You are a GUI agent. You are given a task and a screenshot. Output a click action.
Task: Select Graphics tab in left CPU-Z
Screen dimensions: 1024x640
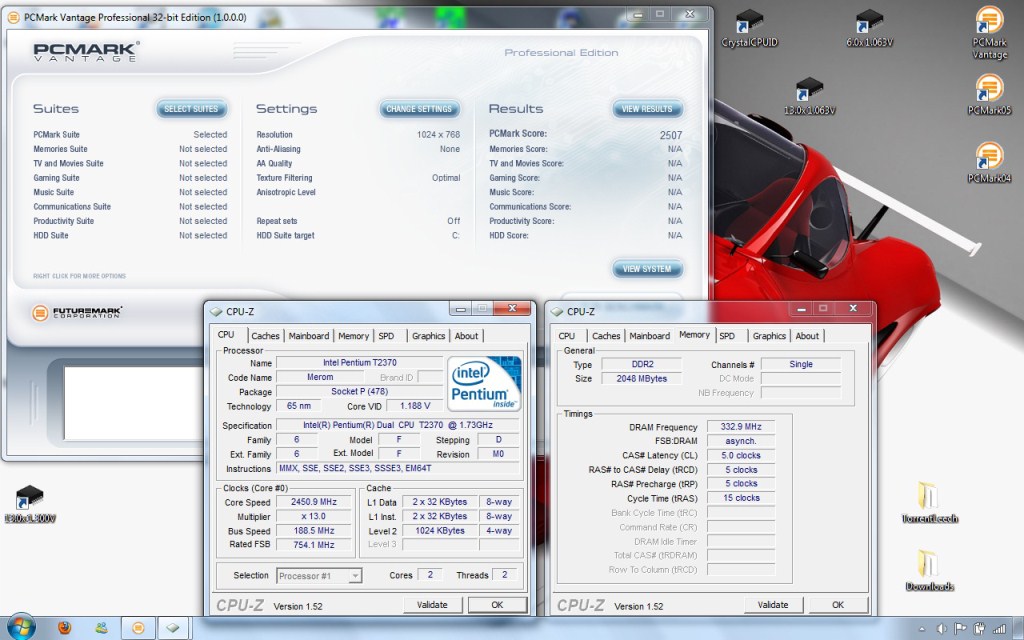tap(428, 336)
